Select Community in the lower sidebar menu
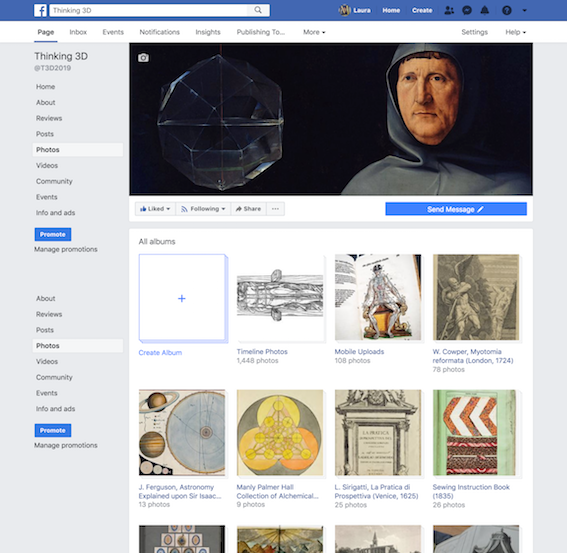Screen dimensions: 567x553 [x=54, y=377]
